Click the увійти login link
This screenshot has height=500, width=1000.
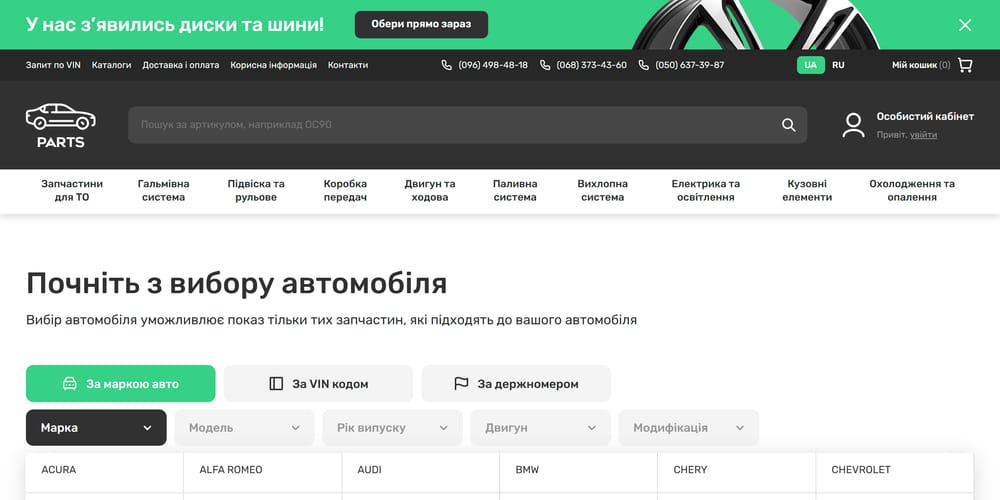923,135
